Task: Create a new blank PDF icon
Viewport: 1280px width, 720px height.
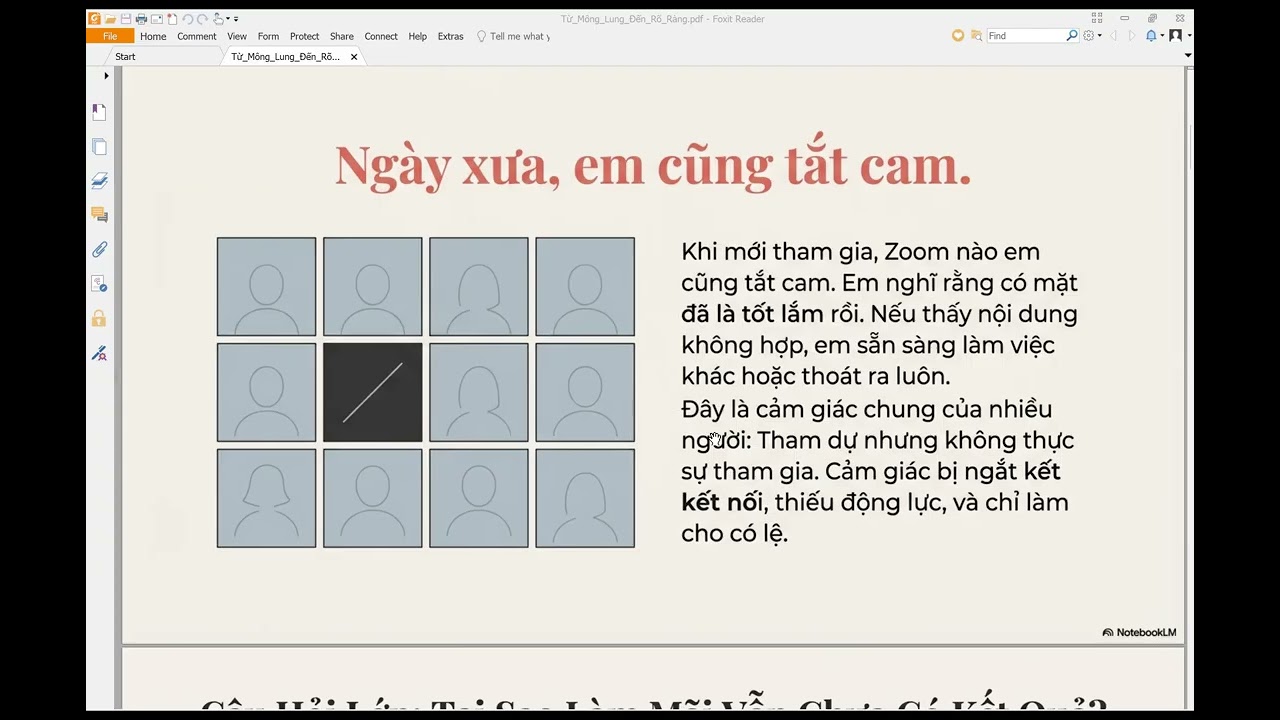Action: [171, 19]
